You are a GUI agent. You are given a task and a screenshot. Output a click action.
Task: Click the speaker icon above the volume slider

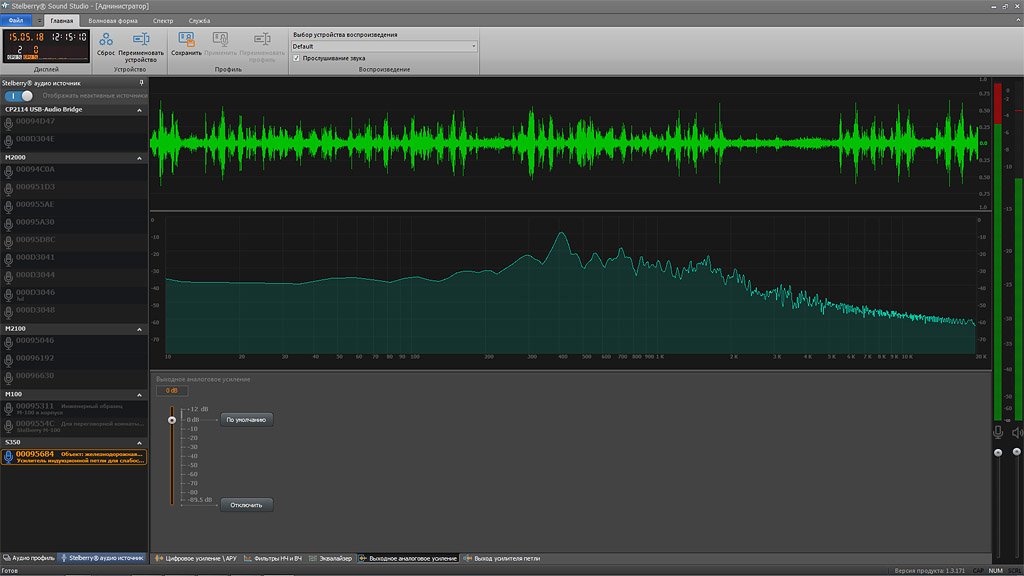[1017, 432]
